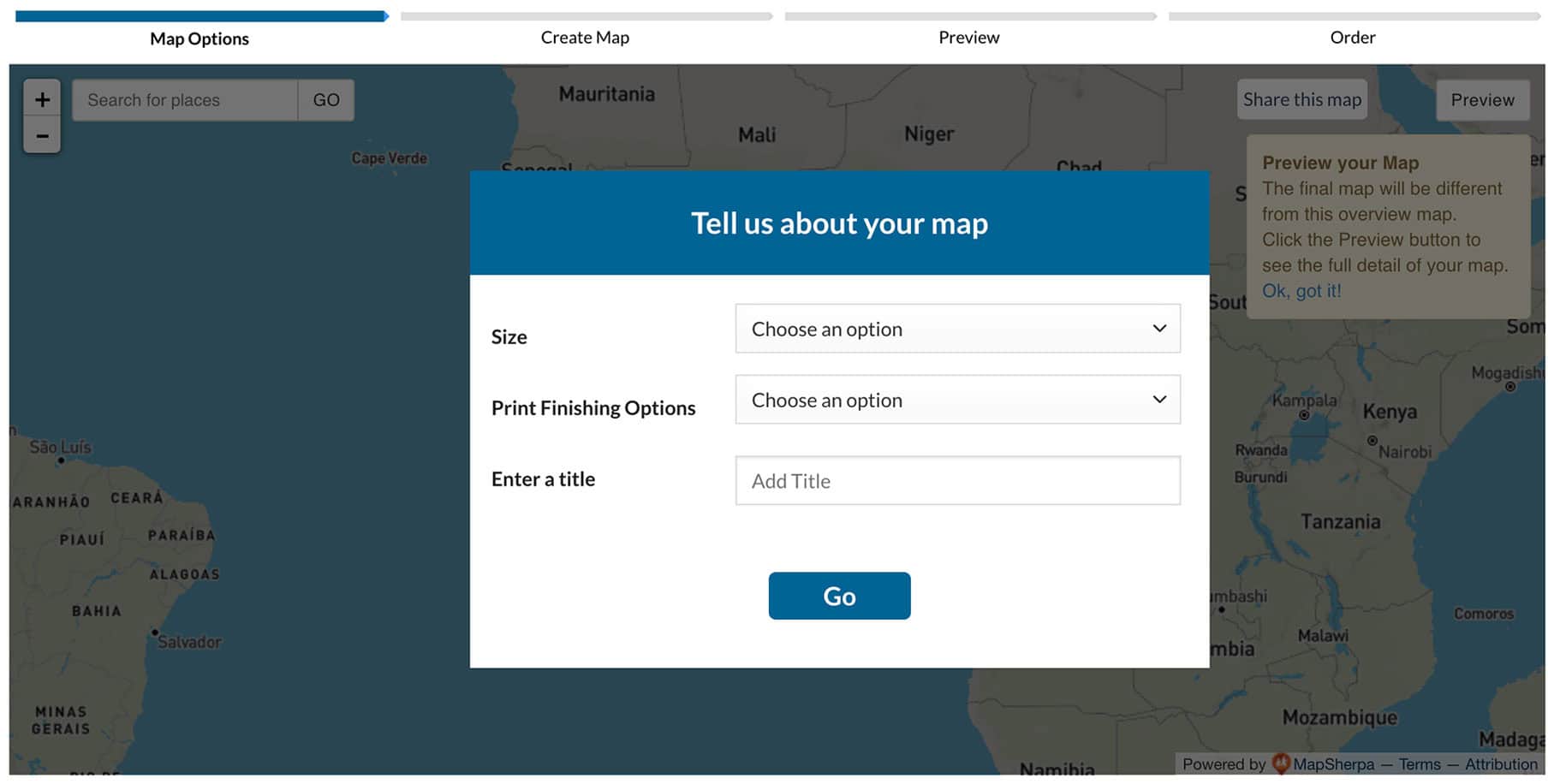Click the Niger label on map
Screen dimensions: 1554x784
coord(929,134)
